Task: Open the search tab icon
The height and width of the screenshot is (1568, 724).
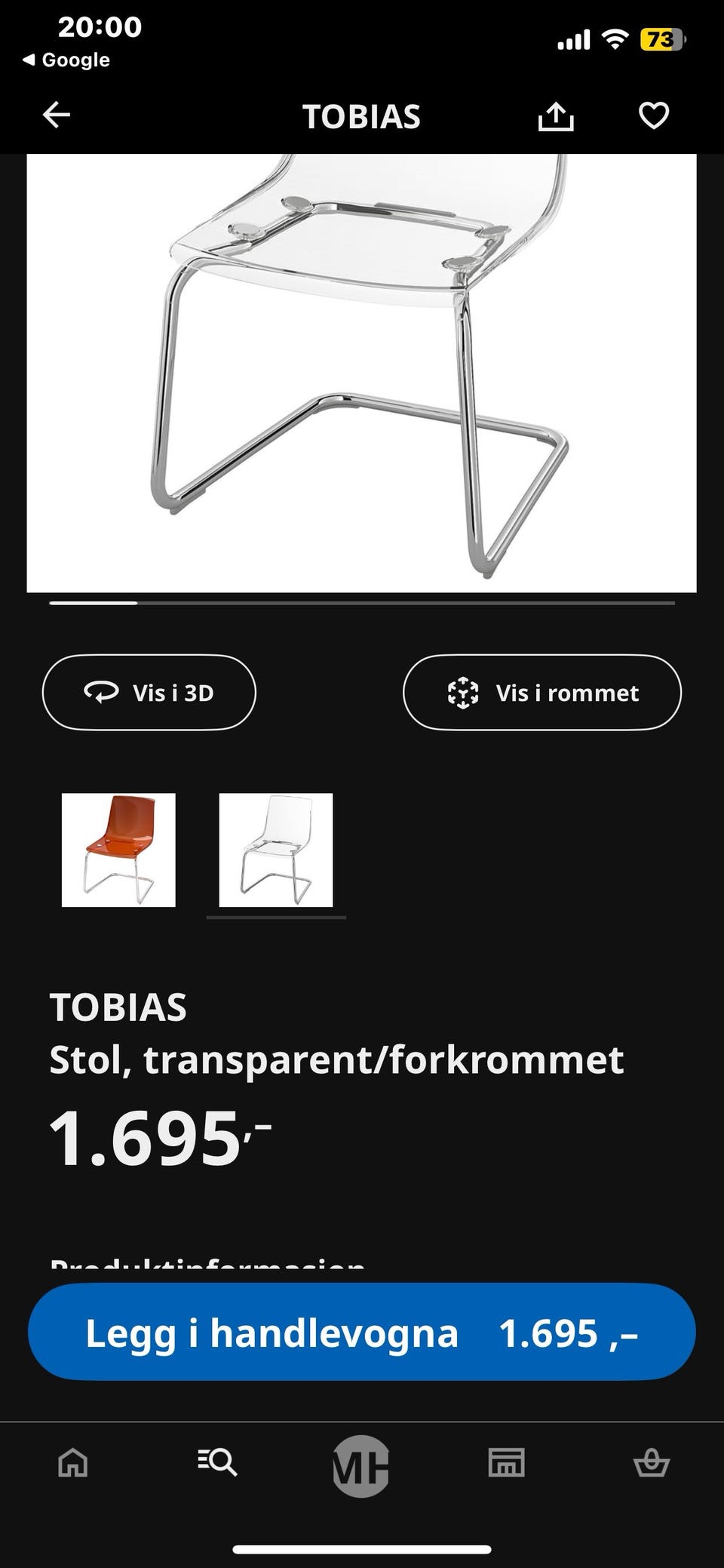Action: click(217, 1462)
